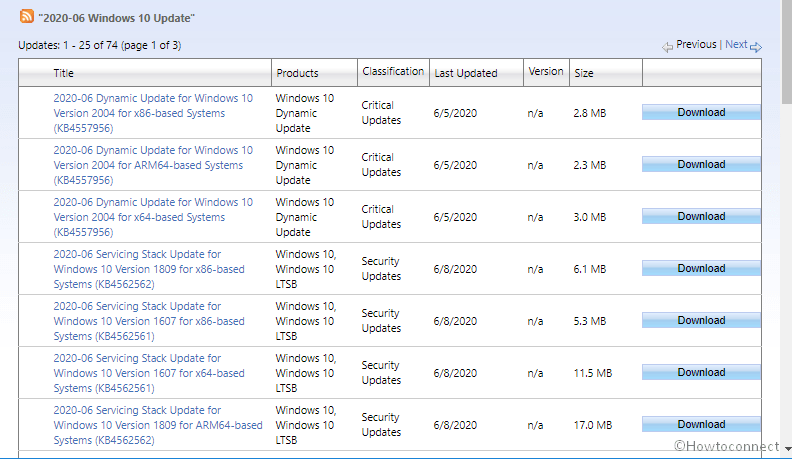792x459 pixels.
Task: Open Servicing Stack 1607 x64-based KB4562561 link
Action: coord(149,373)
